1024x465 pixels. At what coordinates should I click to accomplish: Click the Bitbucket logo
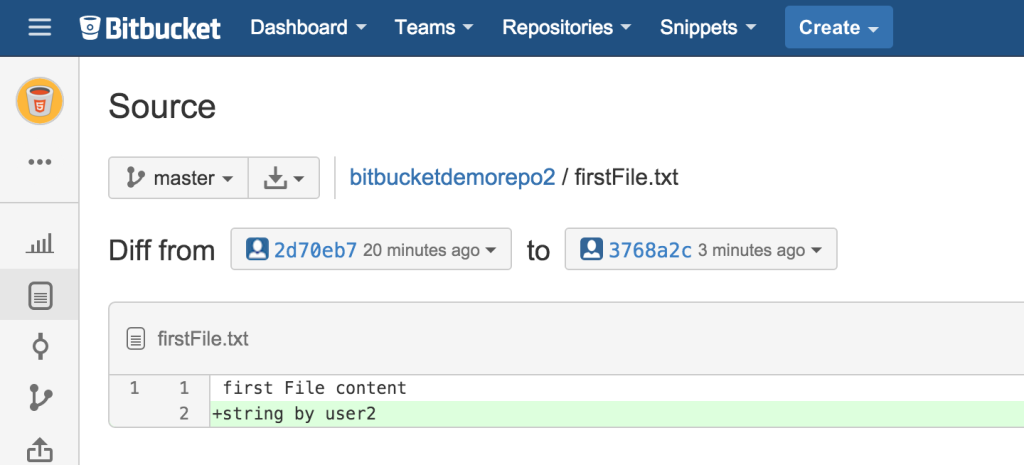pyautogui.click(x=151, y=28)
